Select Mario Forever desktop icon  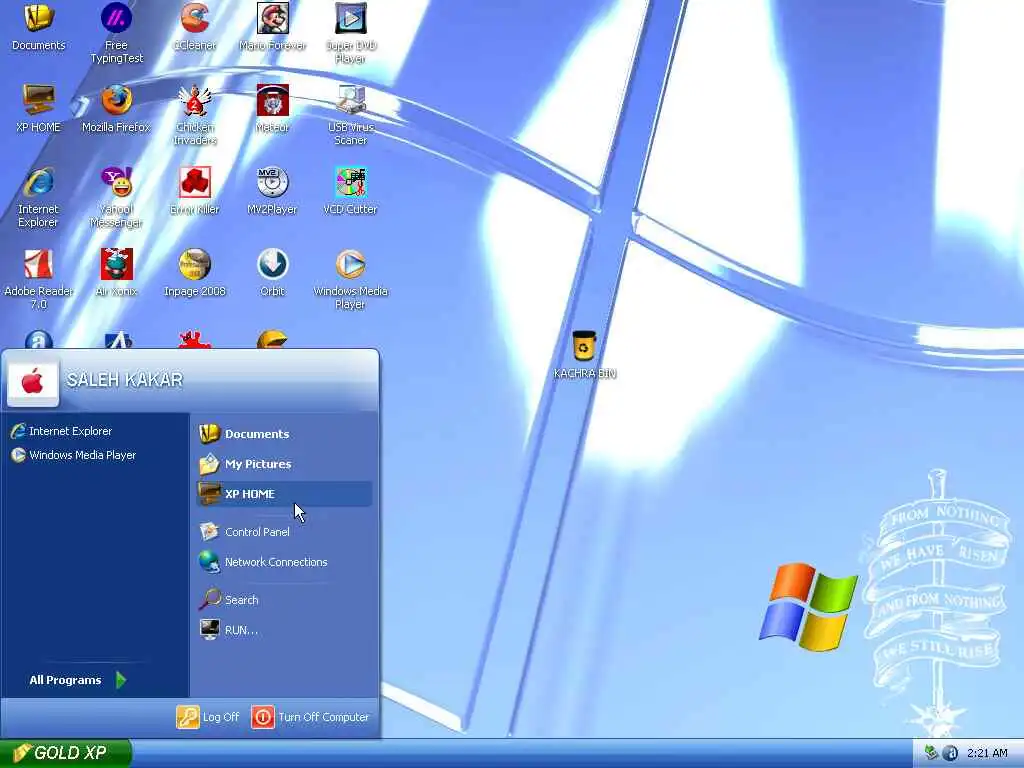[272, 26]
